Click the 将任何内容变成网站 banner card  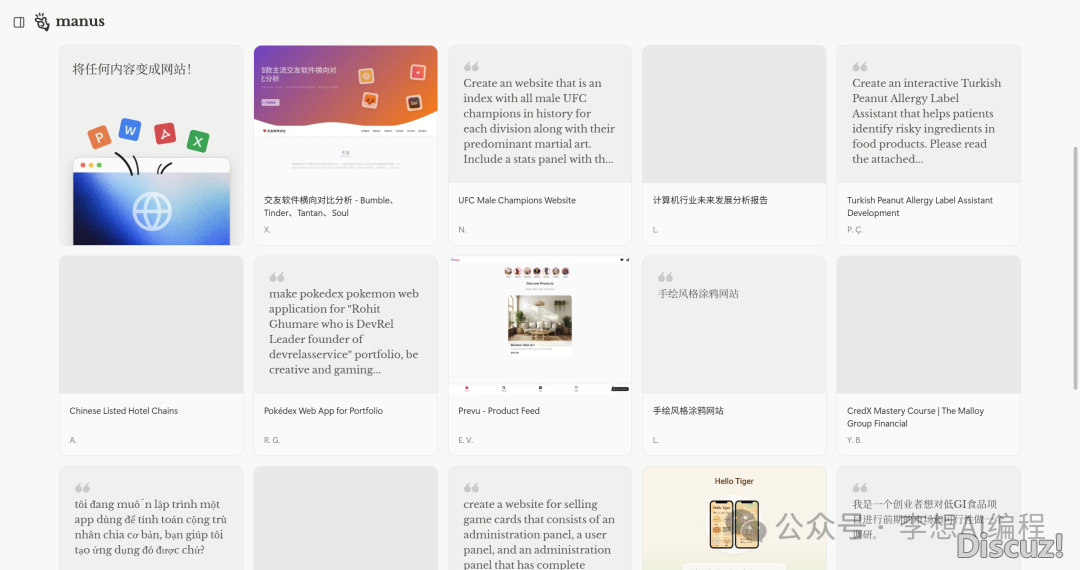(x=150, y=145)
